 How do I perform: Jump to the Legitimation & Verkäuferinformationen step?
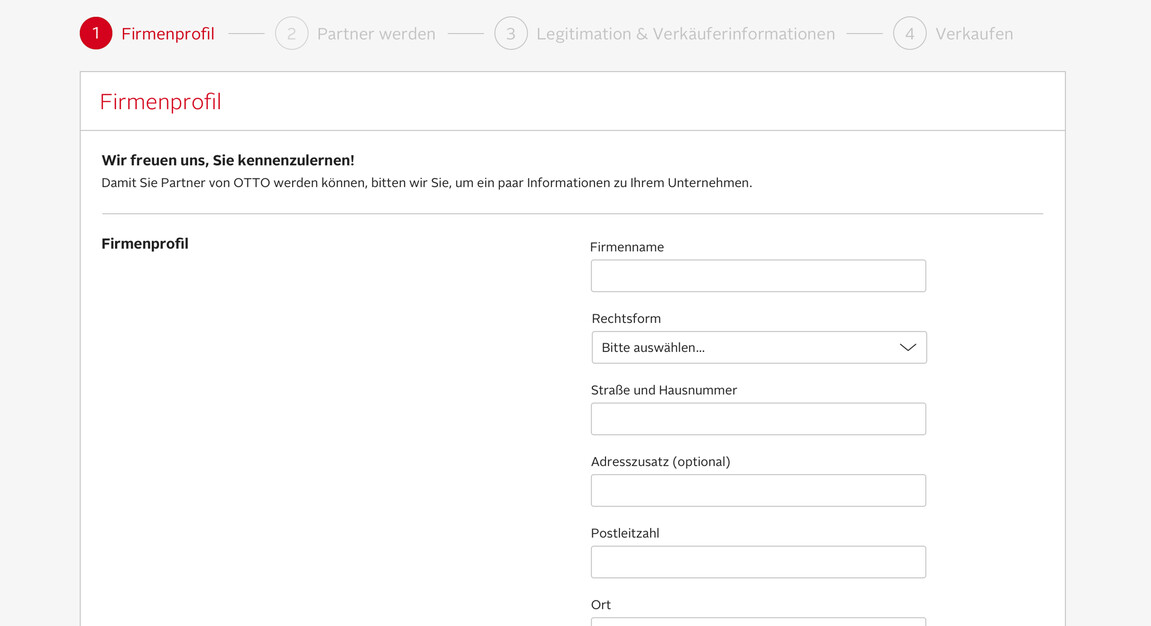pos(686,33)
